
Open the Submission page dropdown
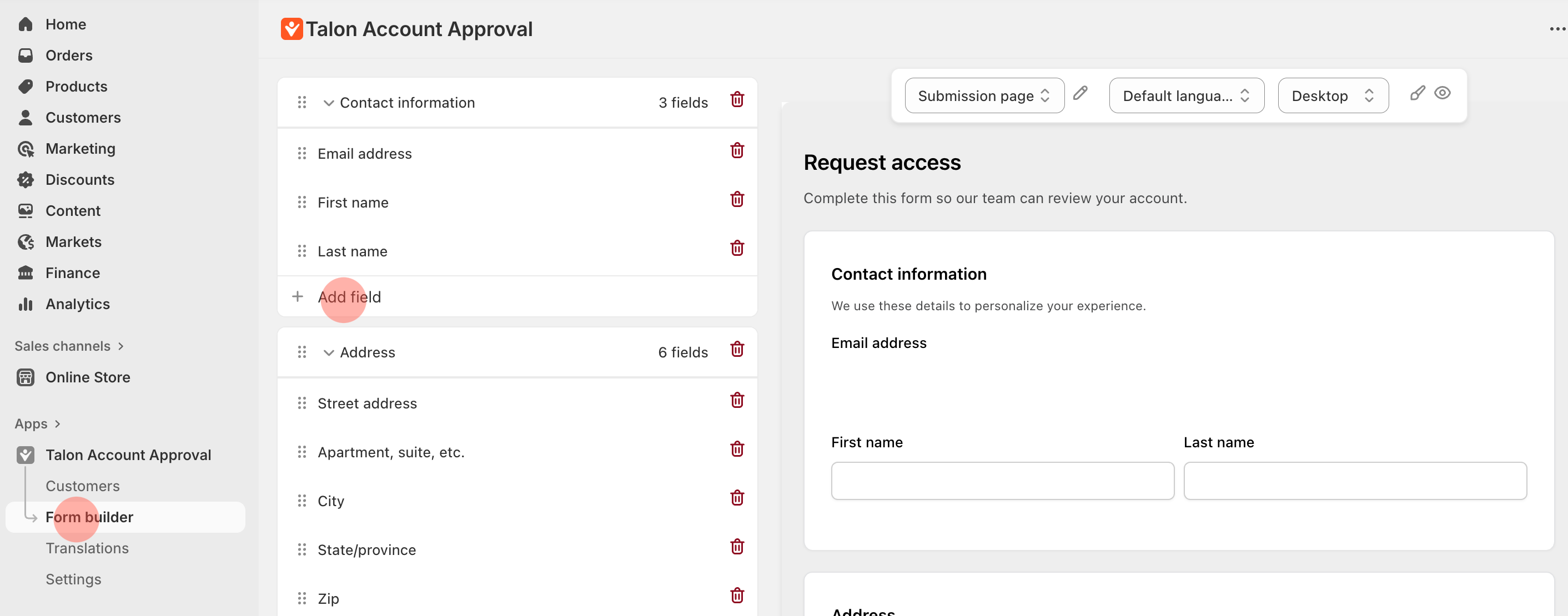click(x=984, y=95)
